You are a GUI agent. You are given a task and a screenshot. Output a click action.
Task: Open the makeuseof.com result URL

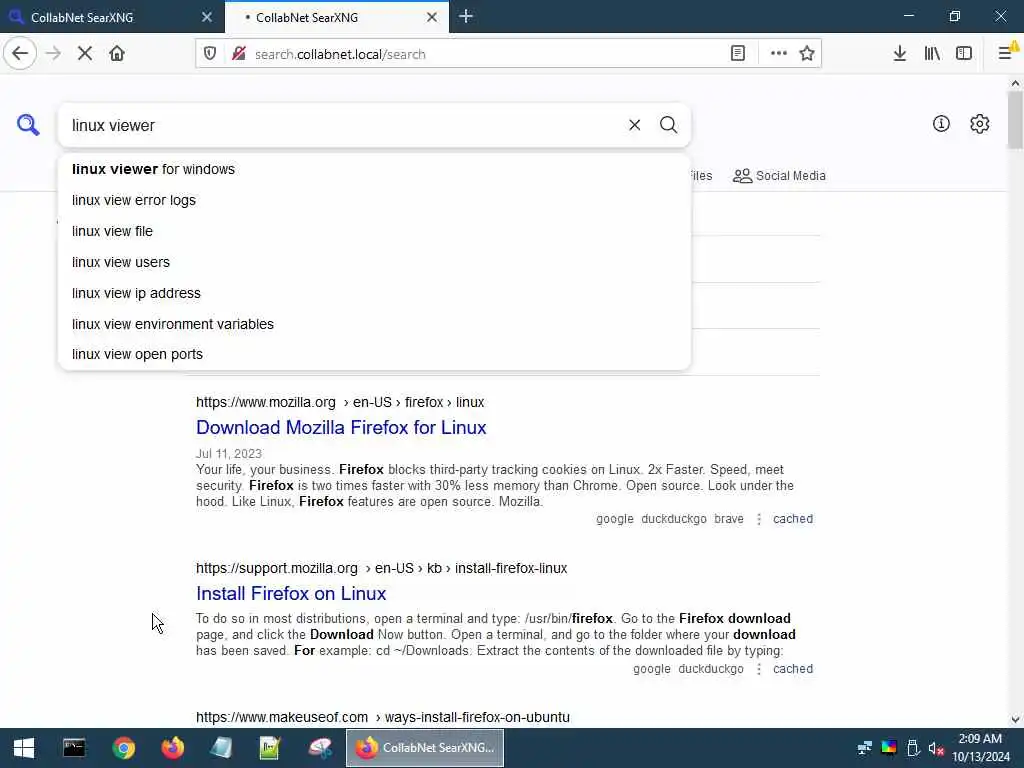point(383,717)
